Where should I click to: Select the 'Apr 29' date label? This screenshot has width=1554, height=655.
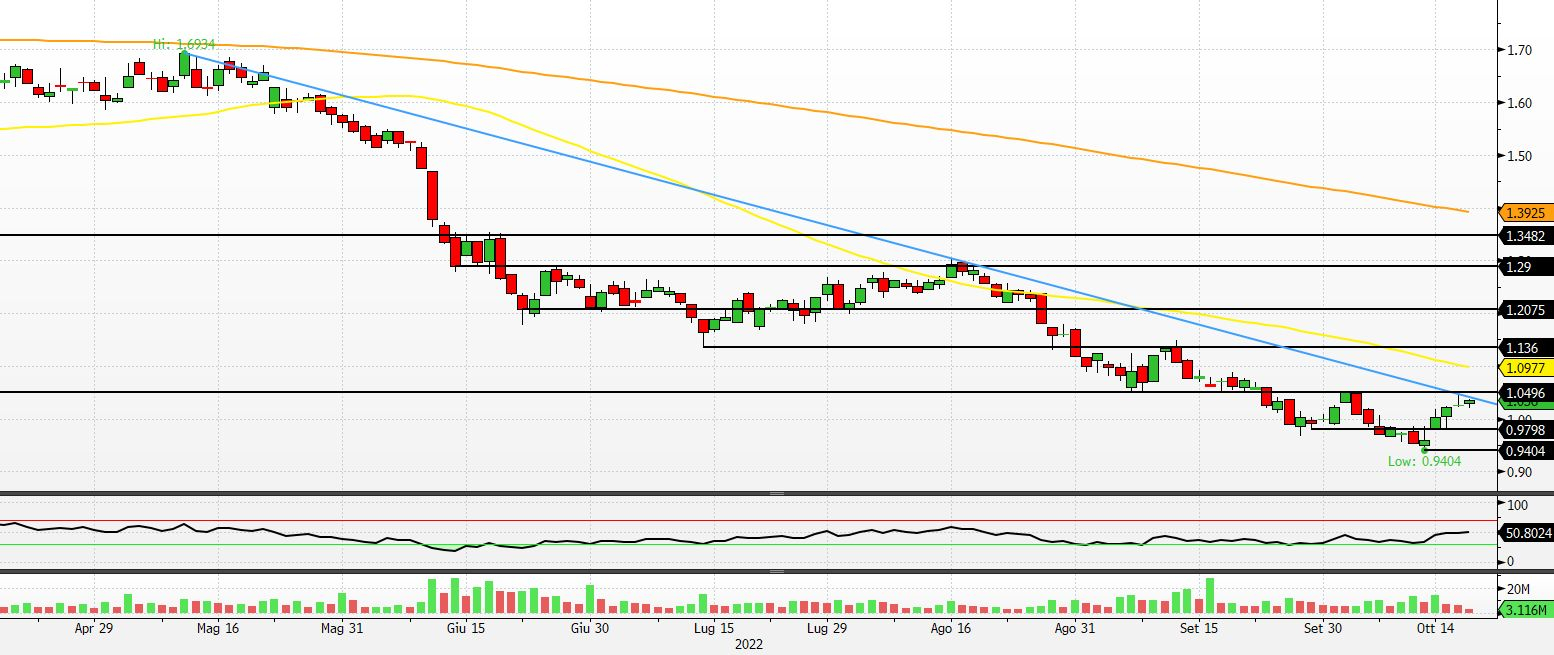coord(94,629)
